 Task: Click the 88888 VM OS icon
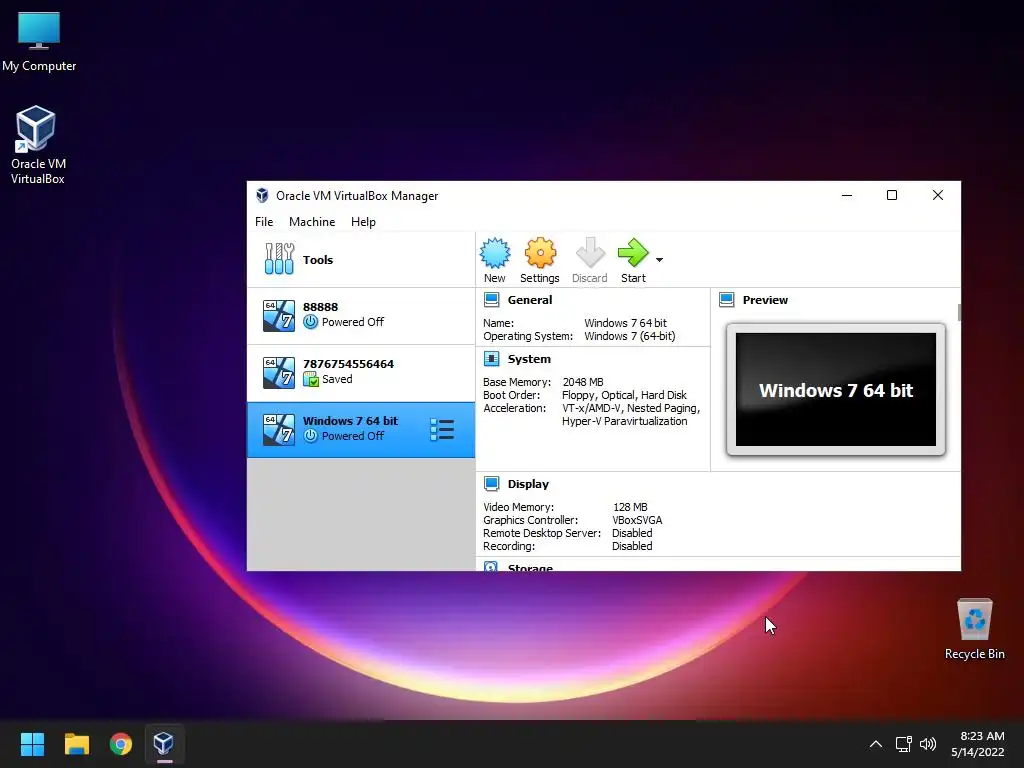pyautogui.click(x=279, y=316)
